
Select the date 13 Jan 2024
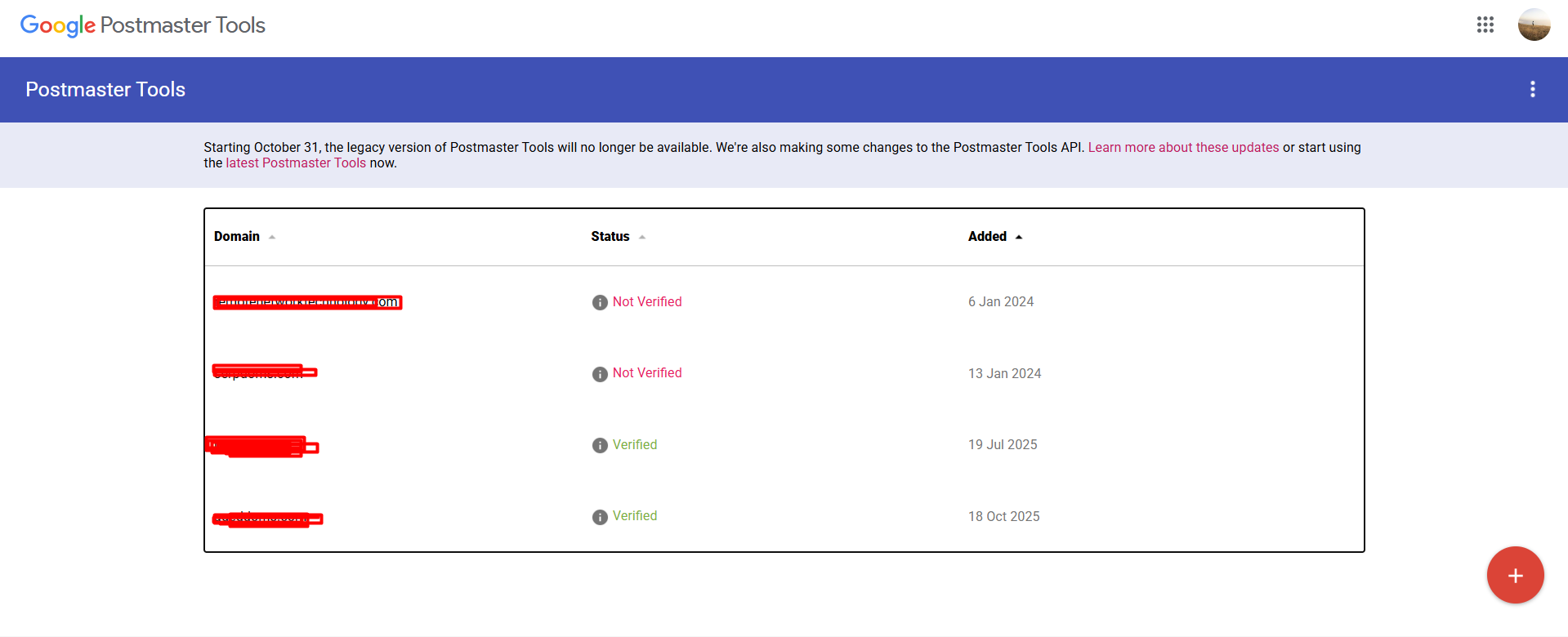click(x=1005, y=373)
